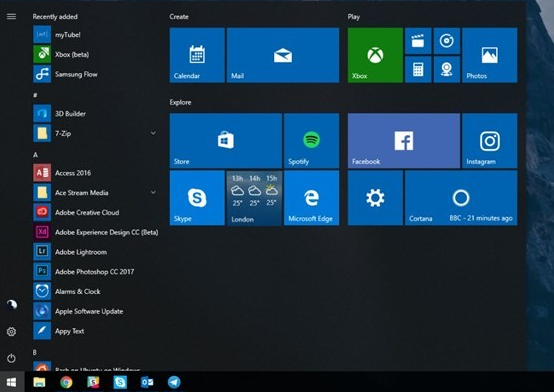The width and height of the screenshot is (554, 392).
Task: Open Xbox (beta) in app list
Action: [95, 54]
